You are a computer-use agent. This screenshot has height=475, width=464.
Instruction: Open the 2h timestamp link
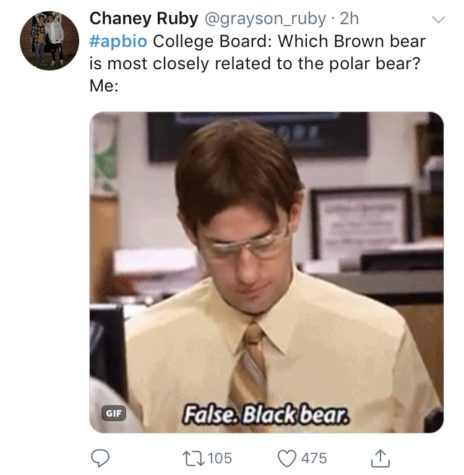click(x=349, y=18)
